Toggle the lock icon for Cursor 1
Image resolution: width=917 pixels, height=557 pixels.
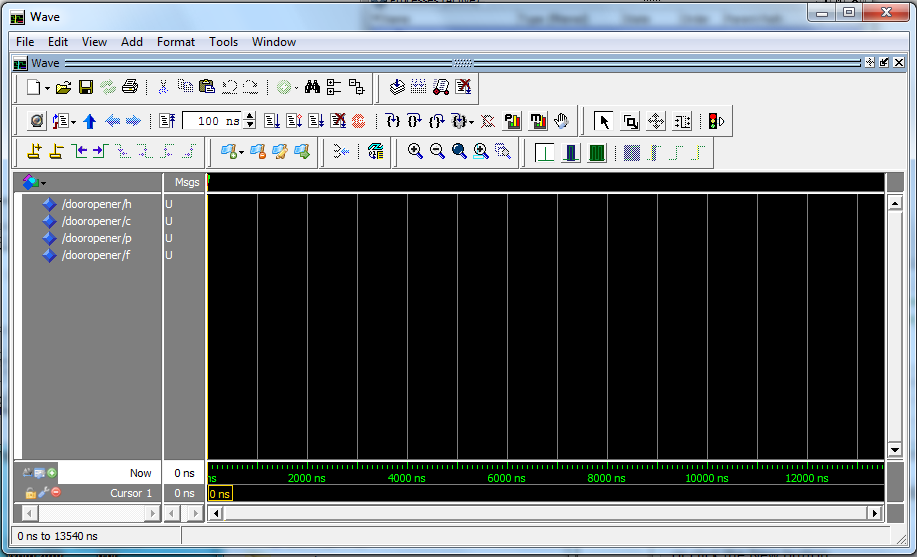[x=31, y=493]
